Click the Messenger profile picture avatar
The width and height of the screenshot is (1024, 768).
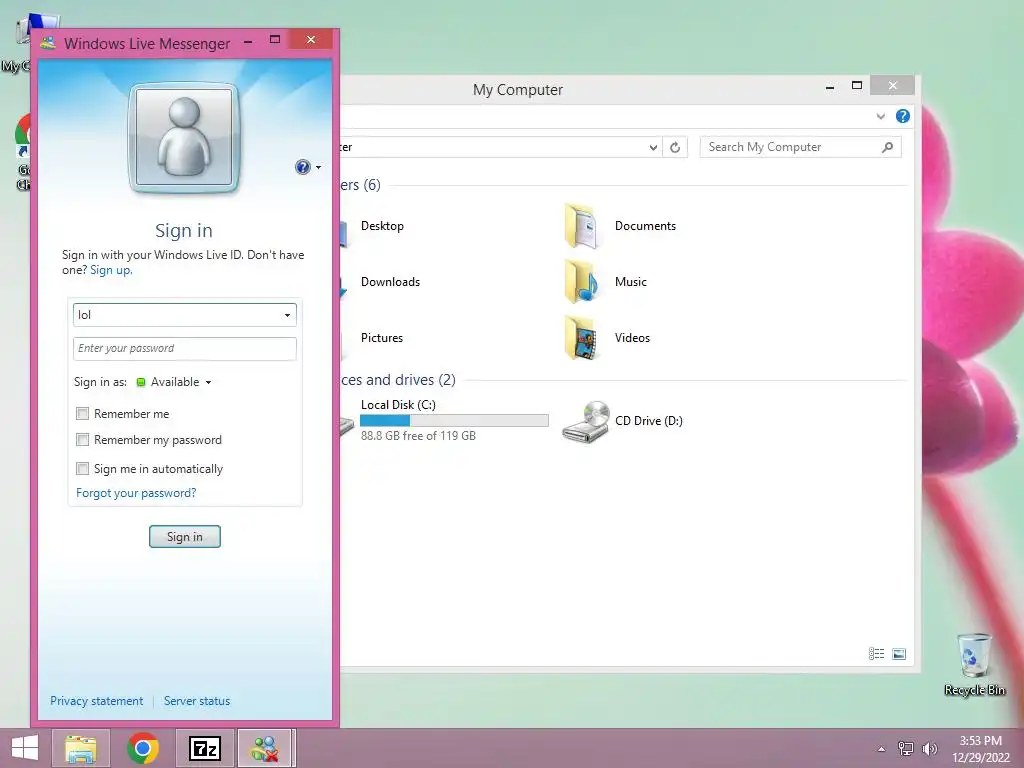click(x=184, y=138)
